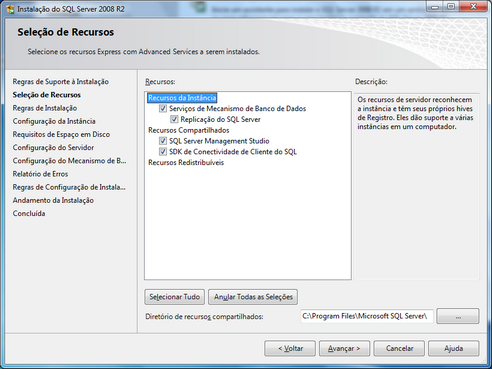Open the browse (...) directory button
The width and height of the screenshot is (492, 369).
coord(458,316)
